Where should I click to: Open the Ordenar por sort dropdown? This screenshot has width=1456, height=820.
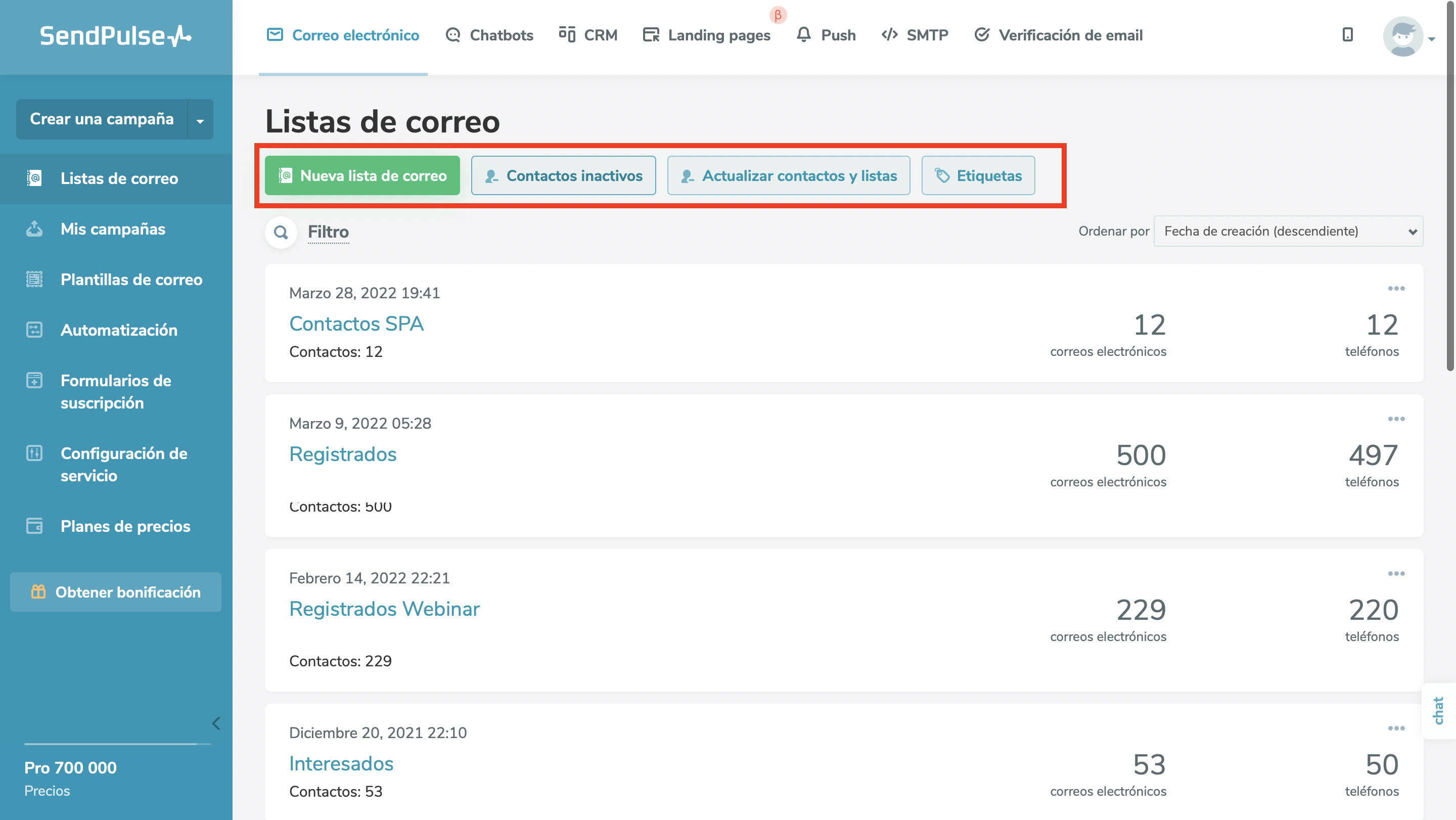click(1288, 231)
